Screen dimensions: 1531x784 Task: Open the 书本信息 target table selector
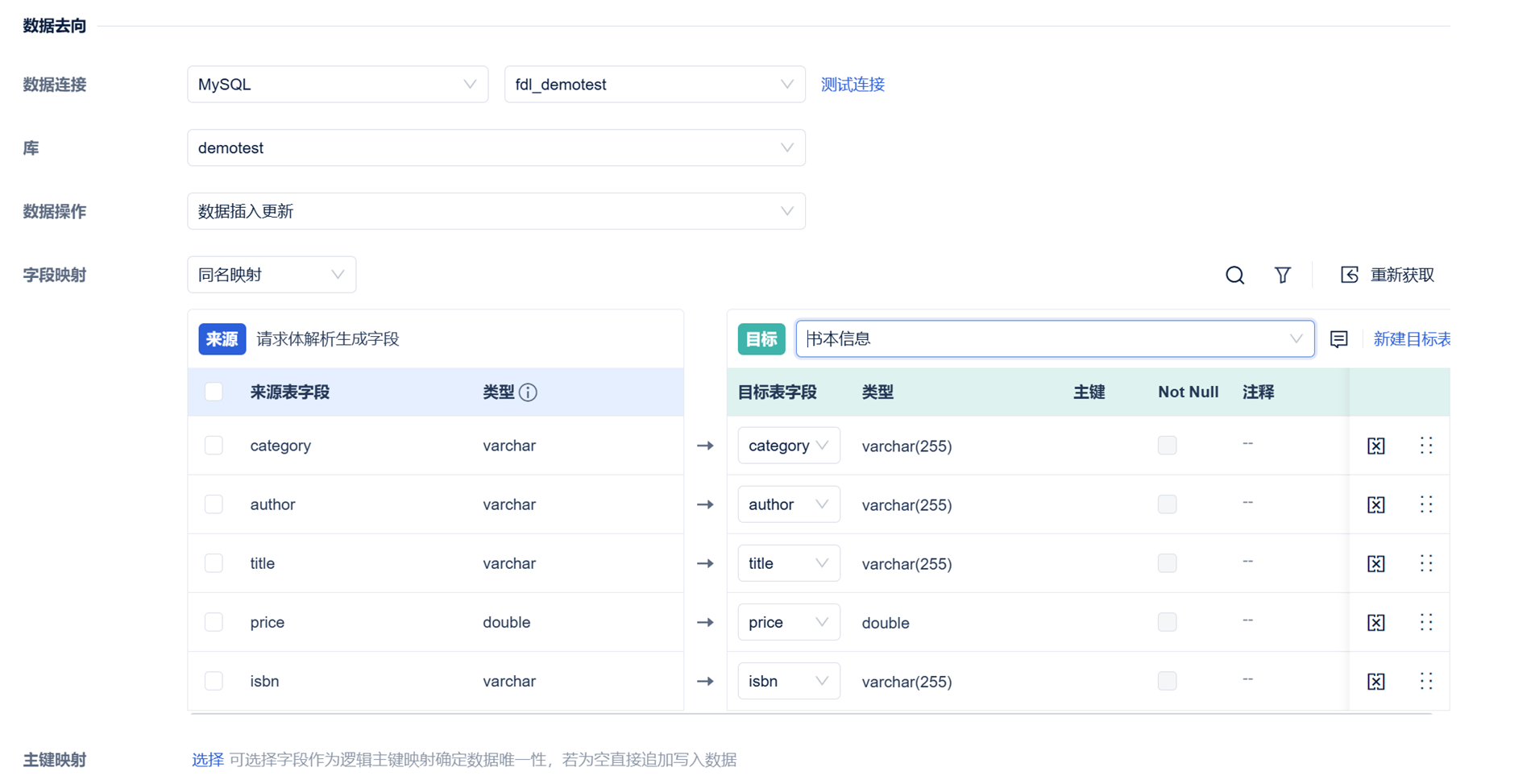(x=1055, y=339)
